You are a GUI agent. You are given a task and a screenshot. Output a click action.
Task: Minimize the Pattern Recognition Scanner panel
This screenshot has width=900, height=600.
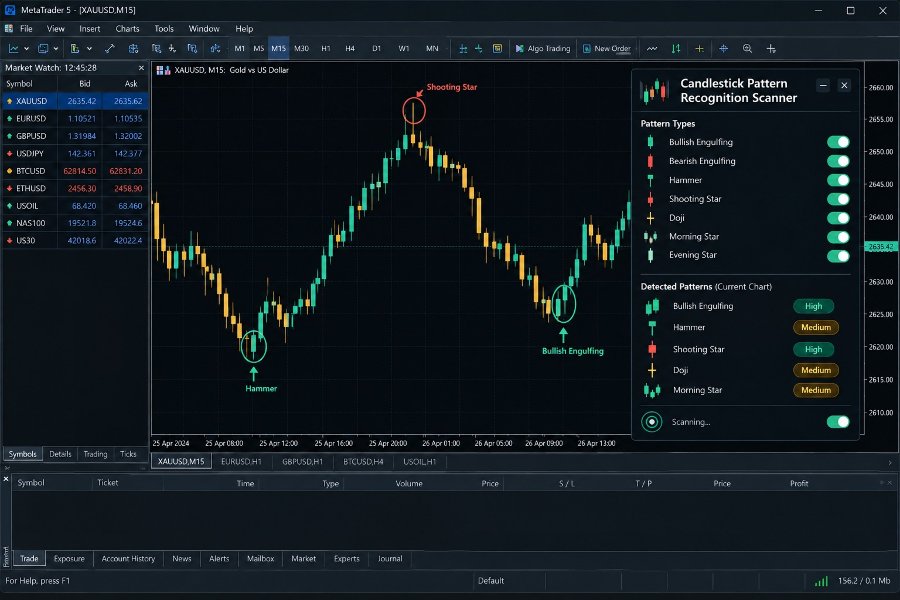(x=823, y=86)
